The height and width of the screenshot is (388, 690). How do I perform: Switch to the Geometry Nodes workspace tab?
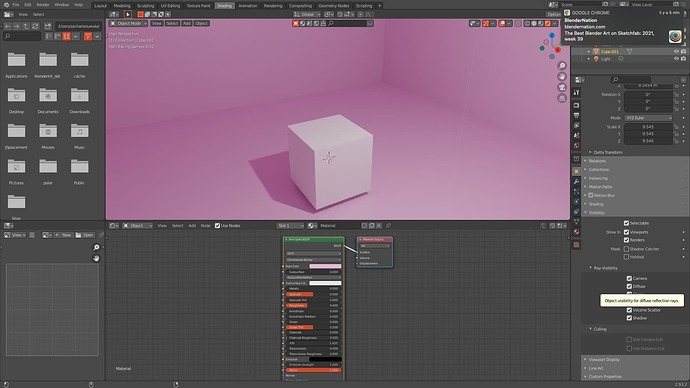(334, 6)
